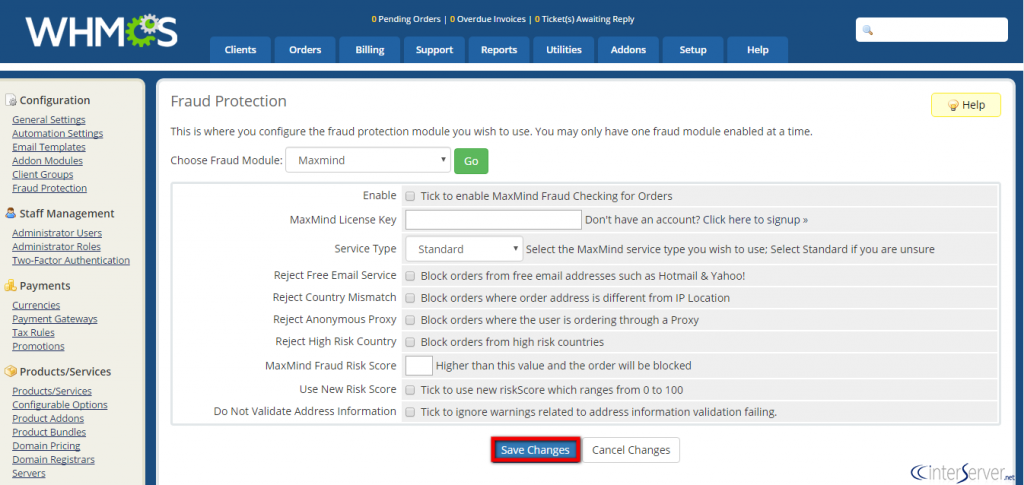Click the Configuration section icon

coord(10,100)
